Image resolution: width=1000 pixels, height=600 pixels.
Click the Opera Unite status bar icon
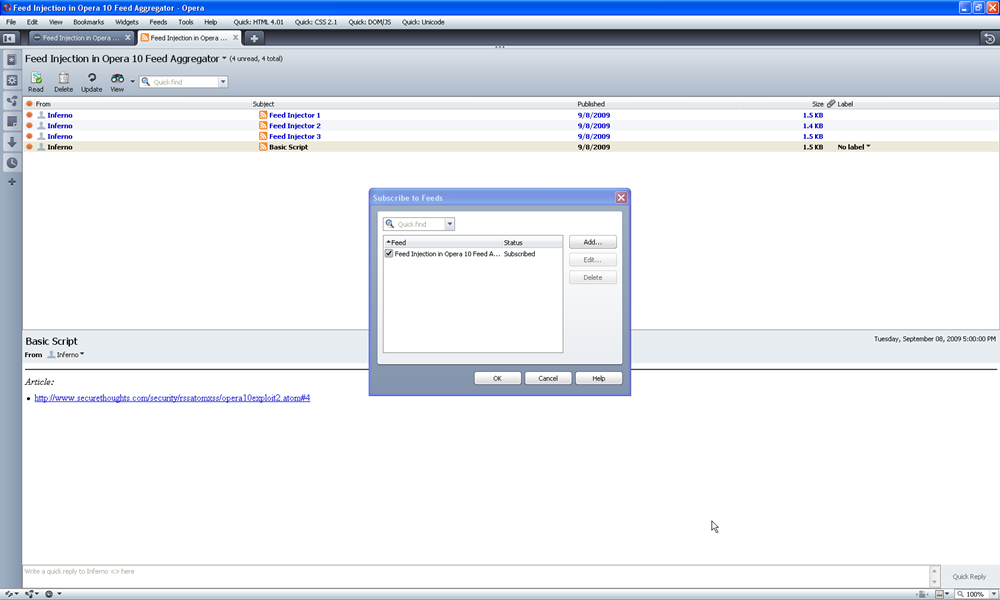pyautogui.click(x=29, y=594)
